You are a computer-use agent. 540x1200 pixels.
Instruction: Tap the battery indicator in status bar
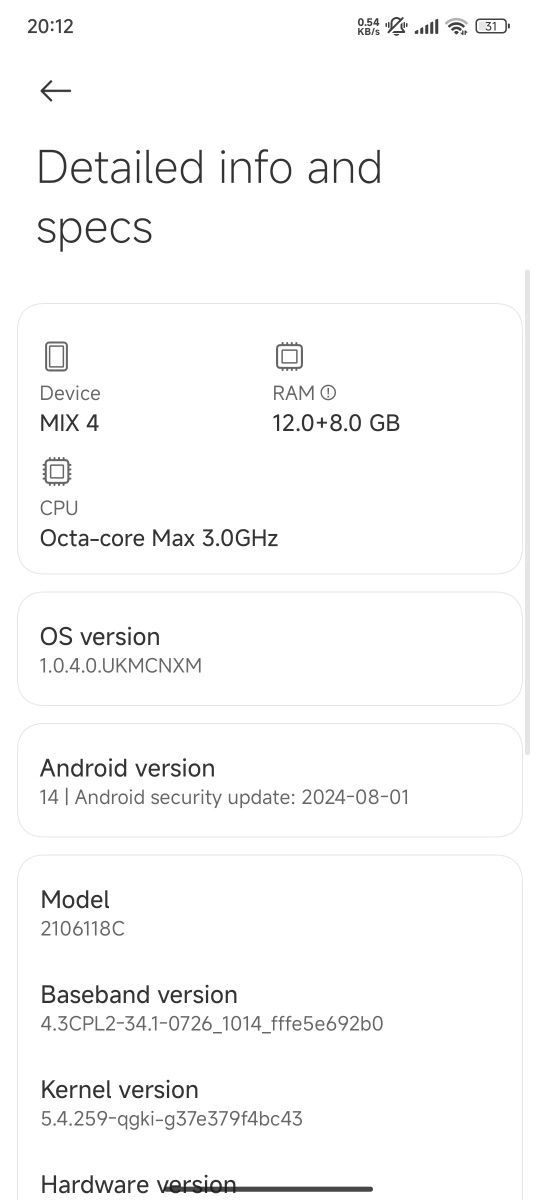click(x=491, y=27)
